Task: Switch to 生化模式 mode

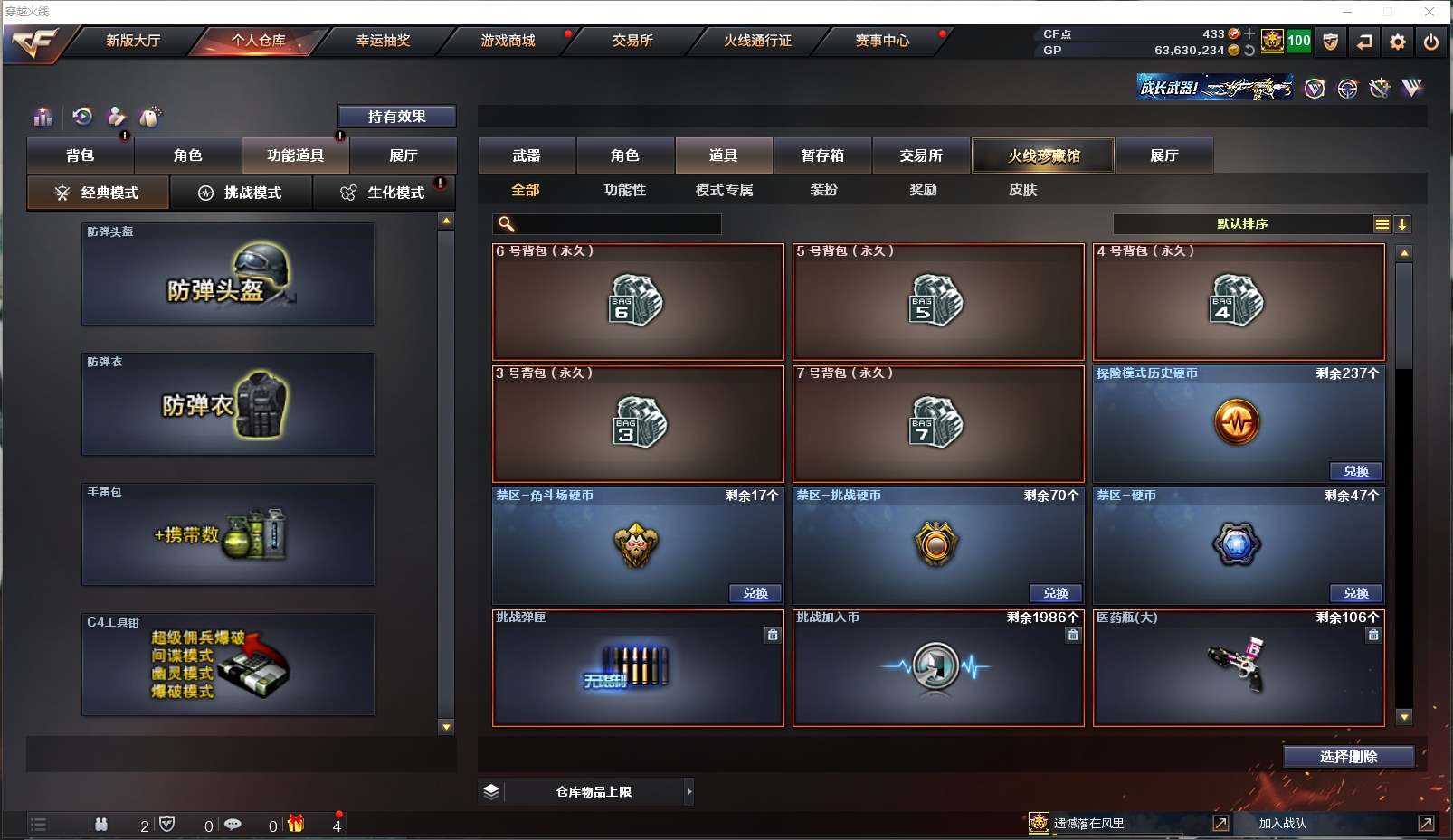Action: (x=384, y=193)
